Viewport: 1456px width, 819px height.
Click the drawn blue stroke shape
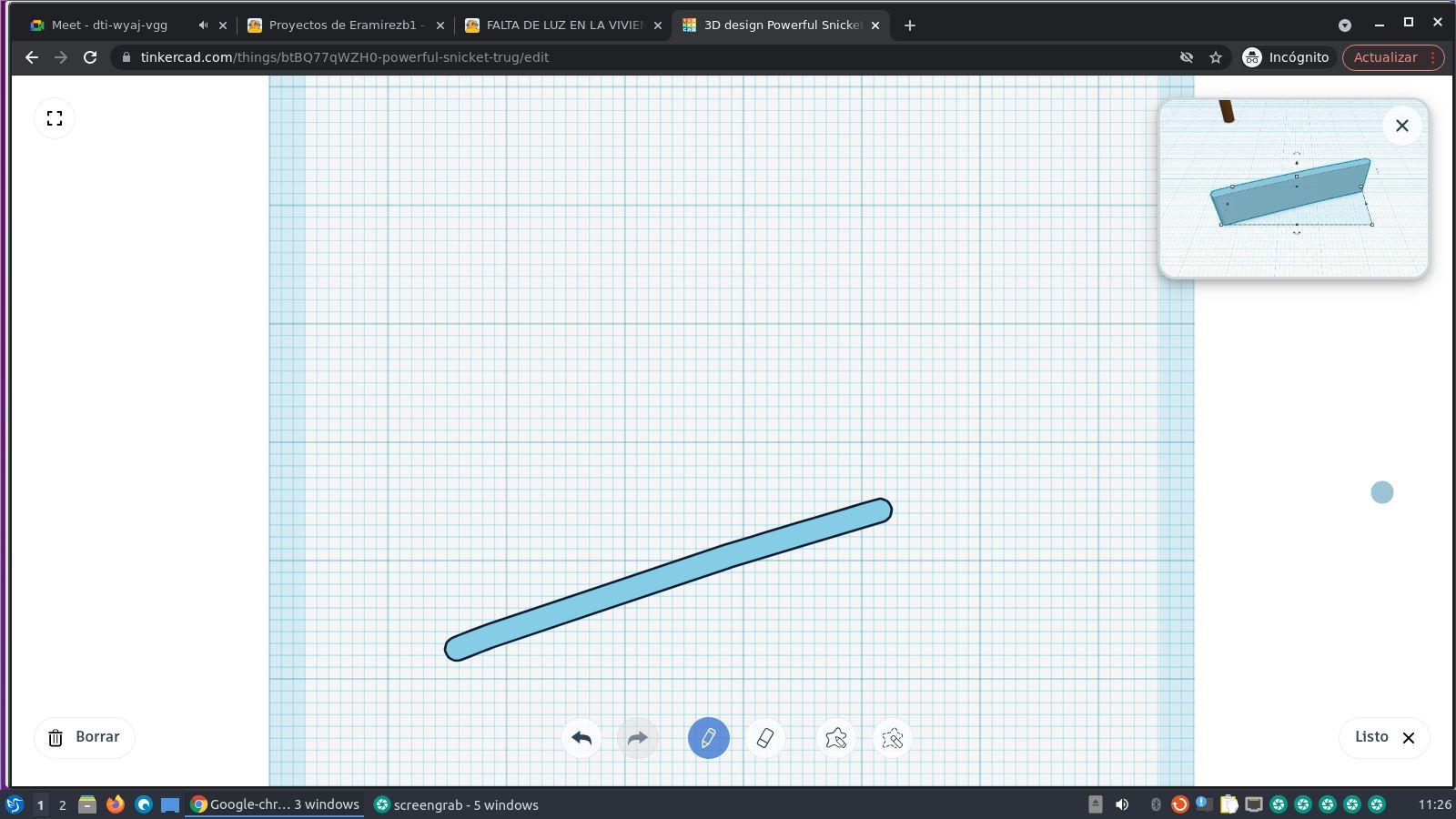click(x=668, y=580)
